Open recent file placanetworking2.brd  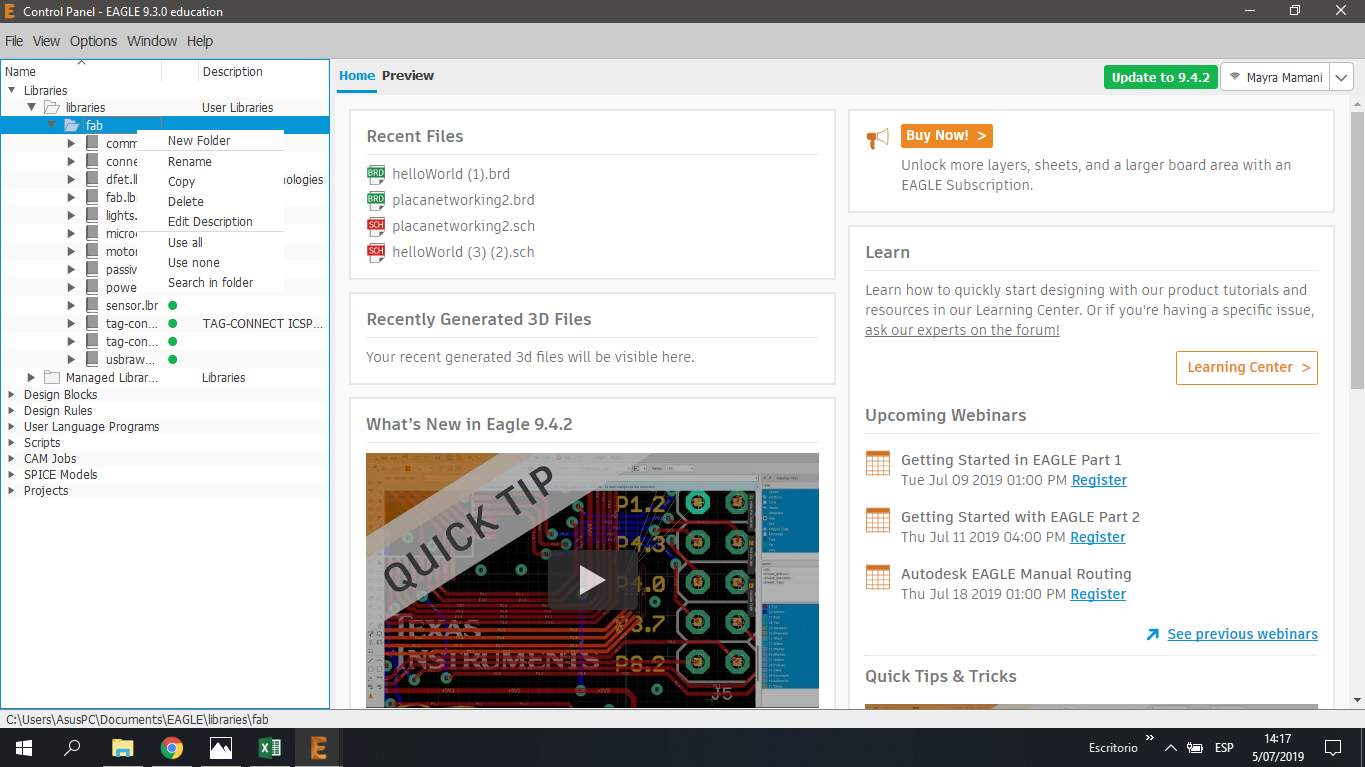[463, 200]
